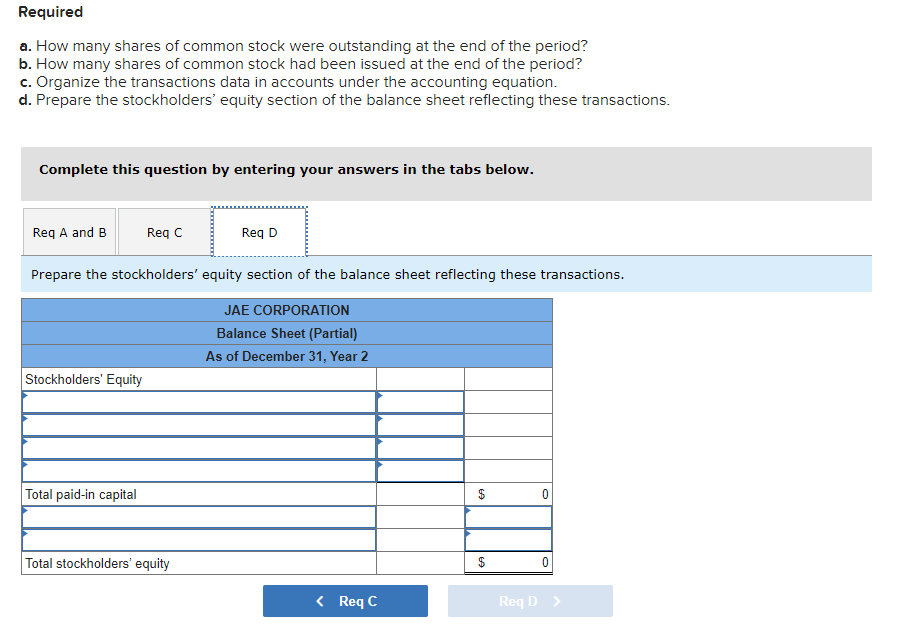Open the account dropdown below Total paid-in capital

[x=197, y=516]
